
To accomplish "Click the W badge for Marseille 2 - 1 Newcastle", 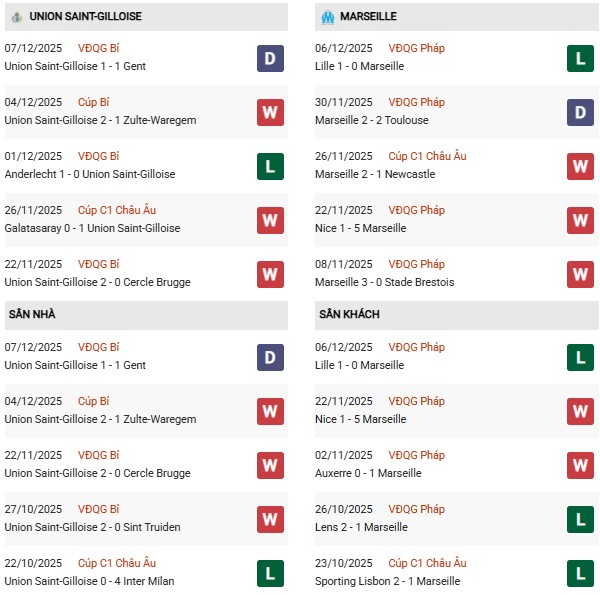I will point(581,166).
